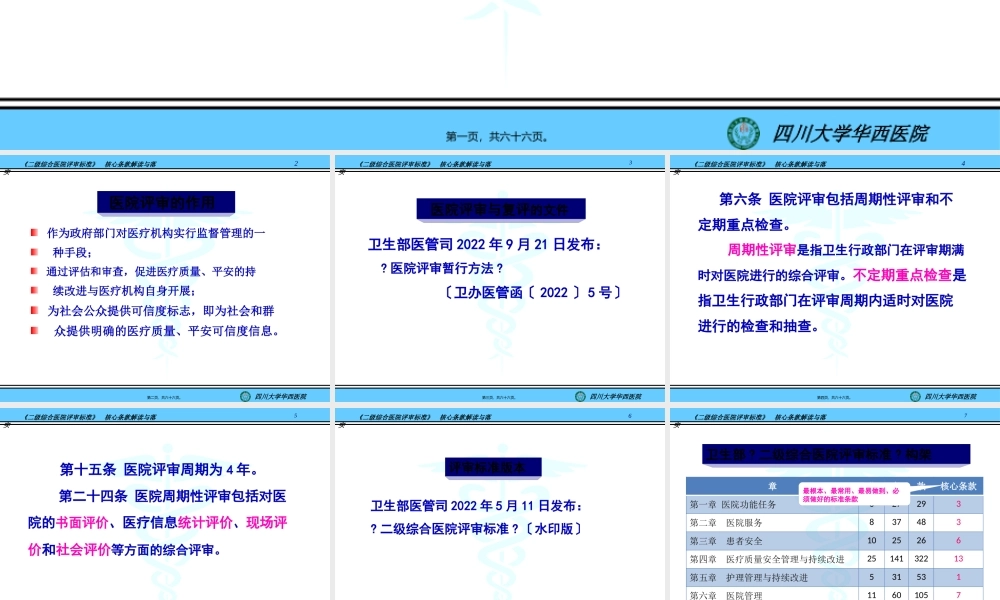
Task: Click the bullet marker before 为社会公众提供可信度标志
Action: point(33,310)
